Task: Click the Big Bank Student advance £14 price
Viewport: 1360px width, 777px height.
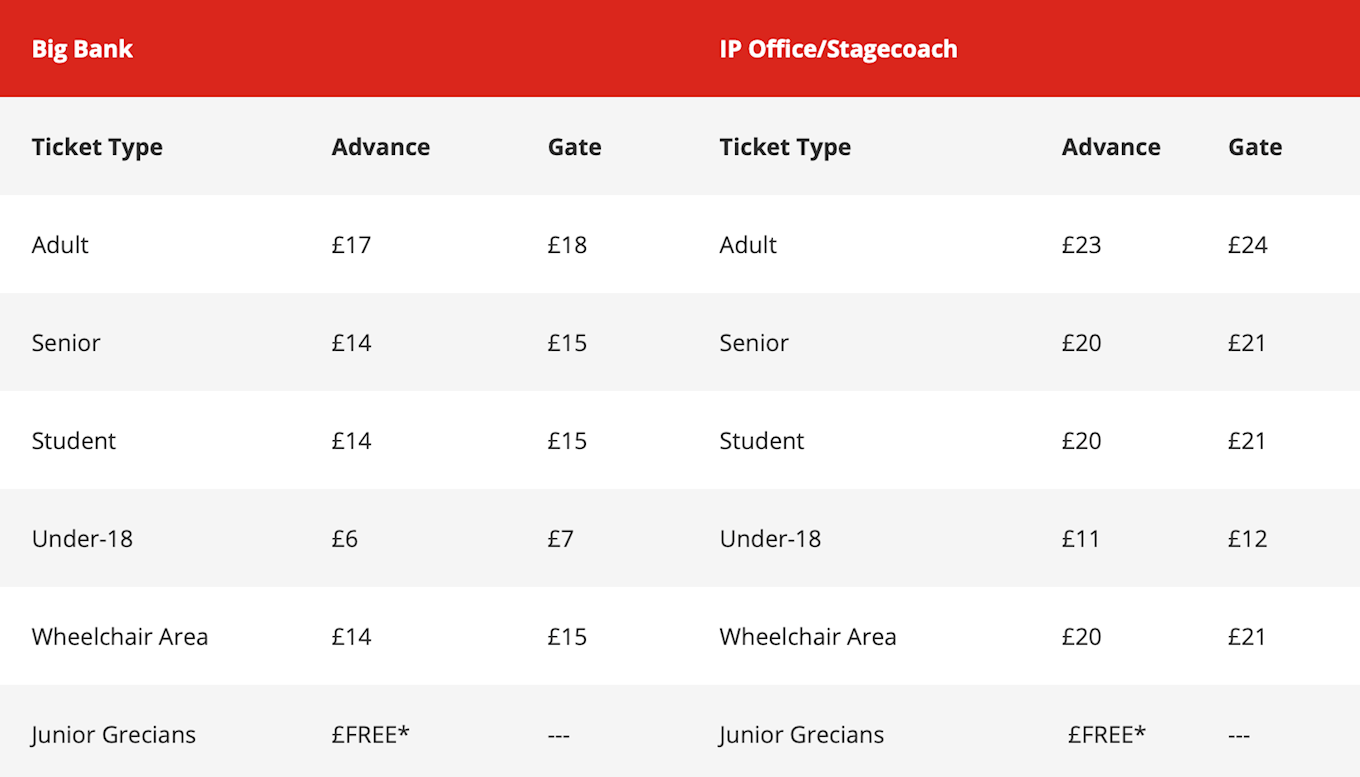Action: tap(351, 441)
